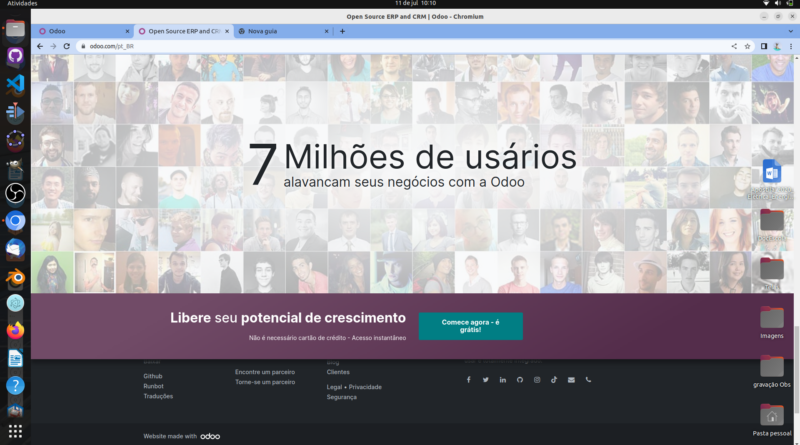
Task: Open Blender from the dock
Action: click(x=15, y=278)
